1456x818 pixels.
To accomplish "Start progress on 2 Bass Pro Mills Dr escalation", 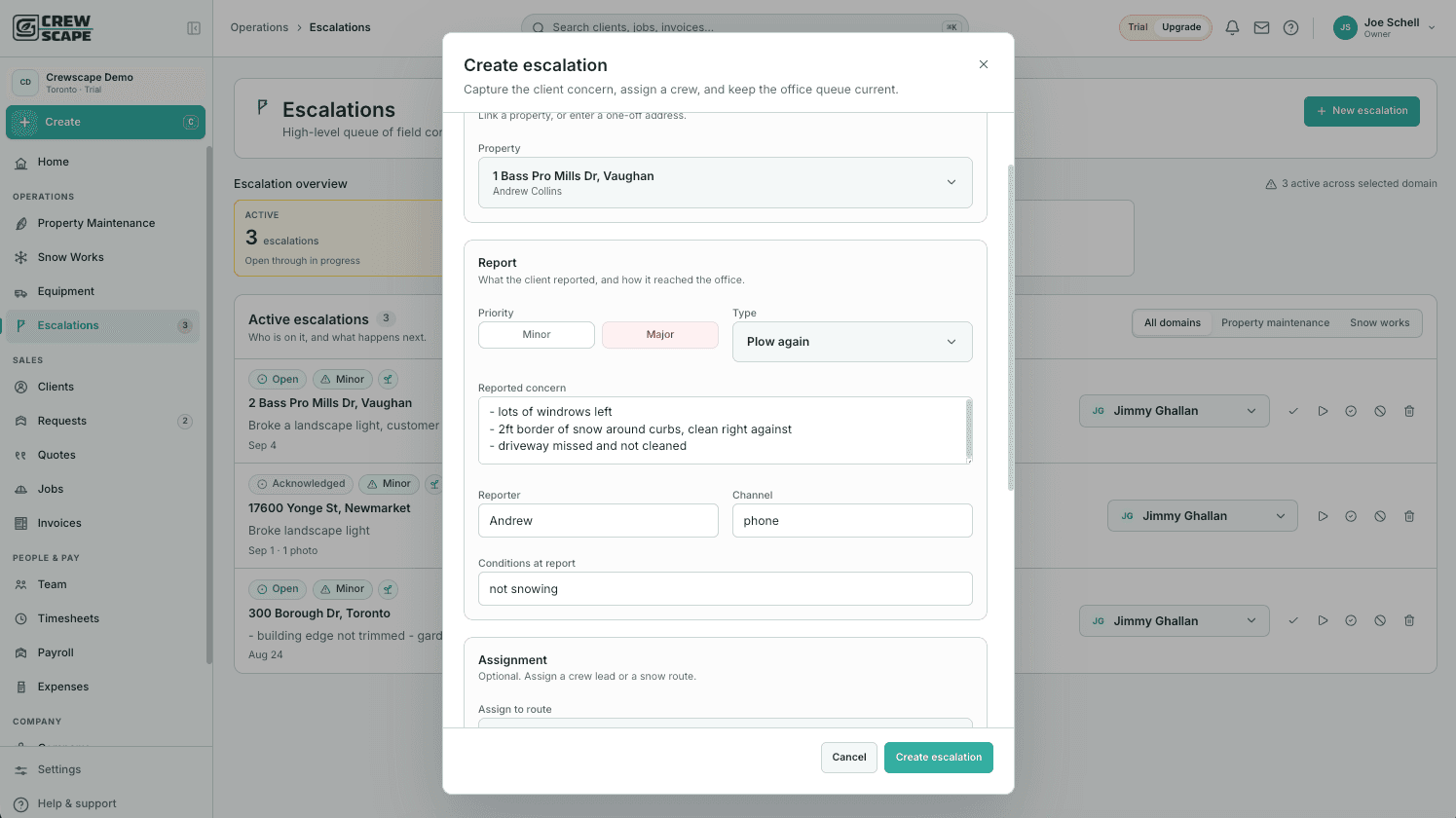I will tap(1323, 411).
